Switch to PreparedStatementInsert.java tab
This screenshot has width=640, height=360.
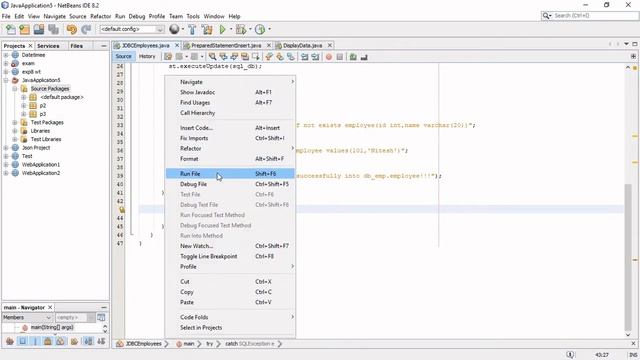[226, 45]
